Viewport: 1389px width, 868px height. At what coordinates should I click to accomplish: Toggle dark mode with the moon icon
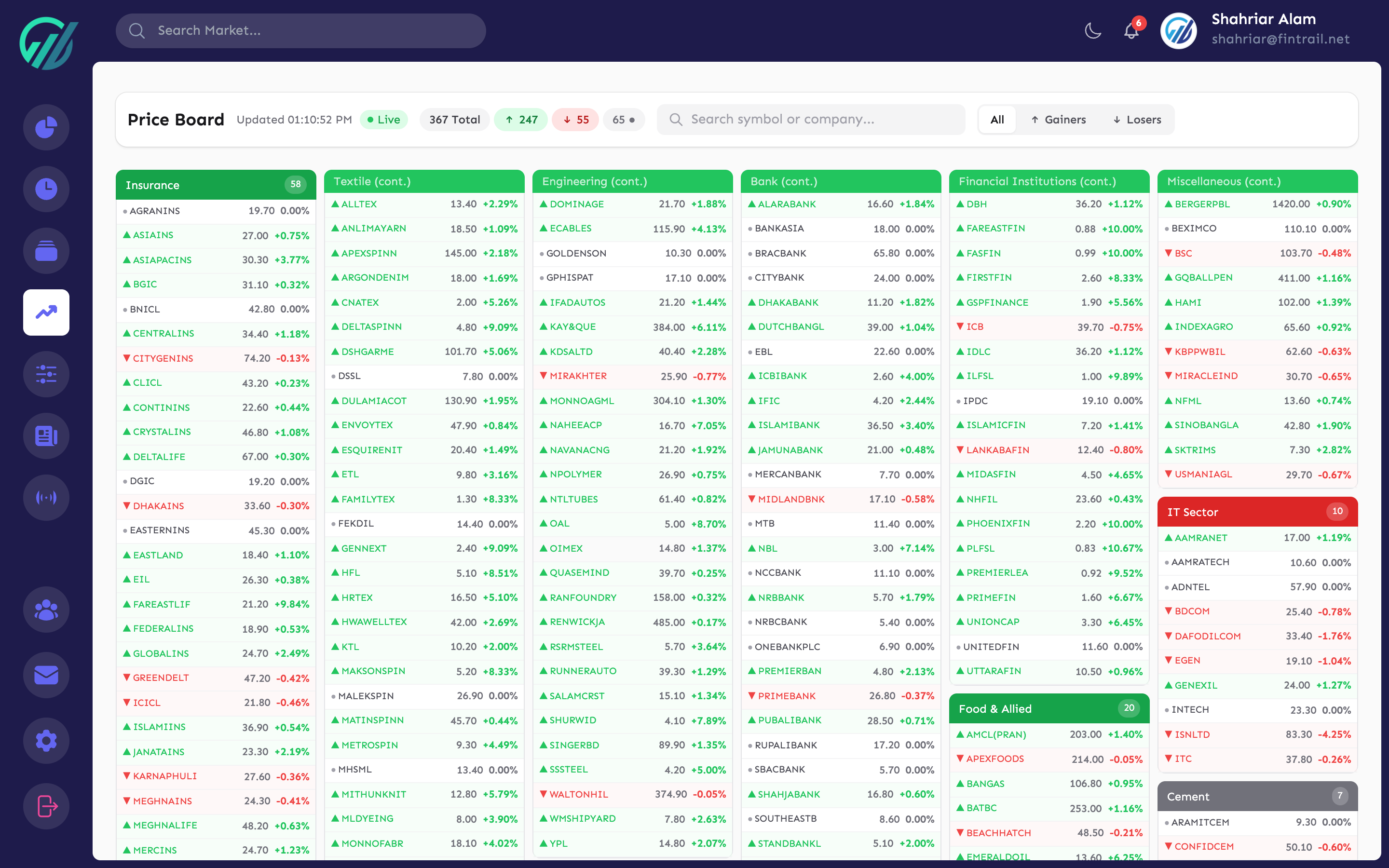1093,31
